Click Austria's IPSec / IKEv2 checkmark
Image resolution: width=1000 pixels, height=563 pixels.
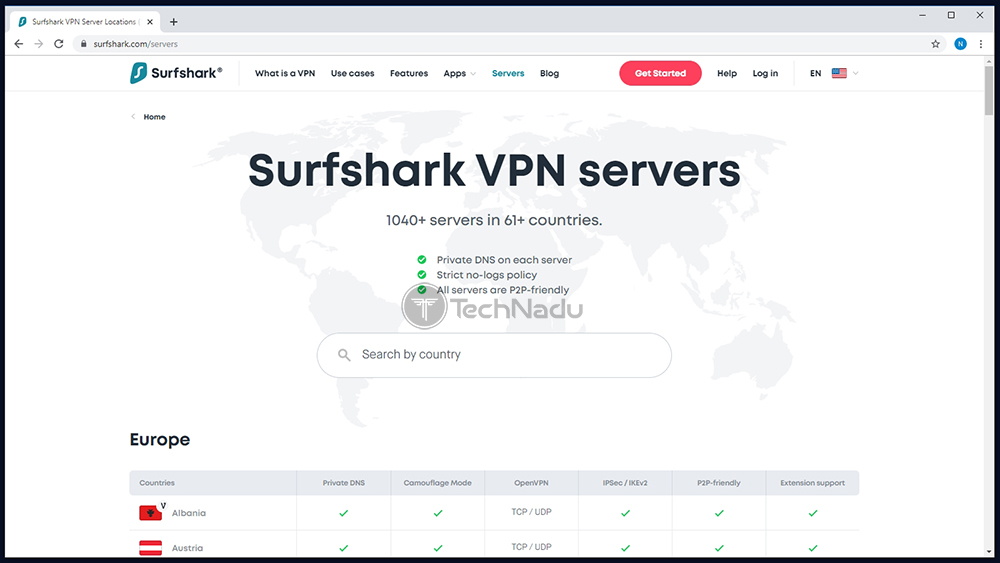pos(625,548)
